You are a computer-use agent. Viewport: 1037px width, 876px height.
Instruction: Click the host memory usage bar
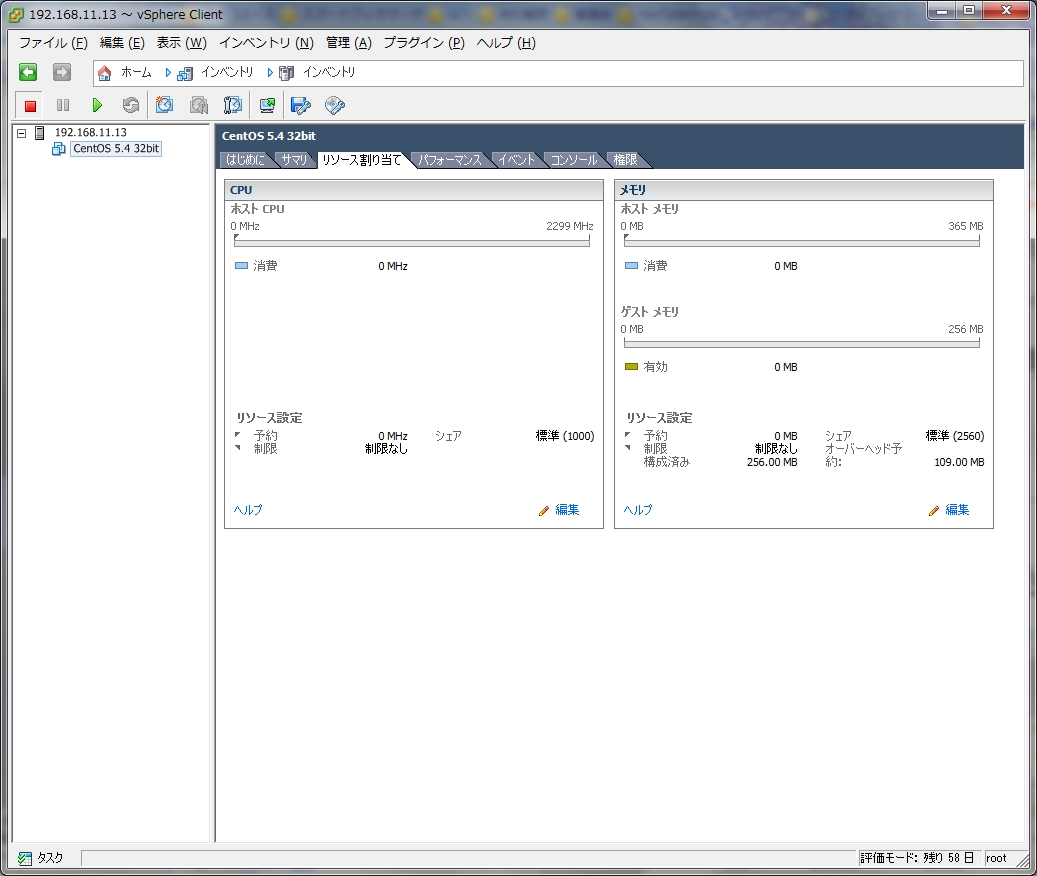802,243
